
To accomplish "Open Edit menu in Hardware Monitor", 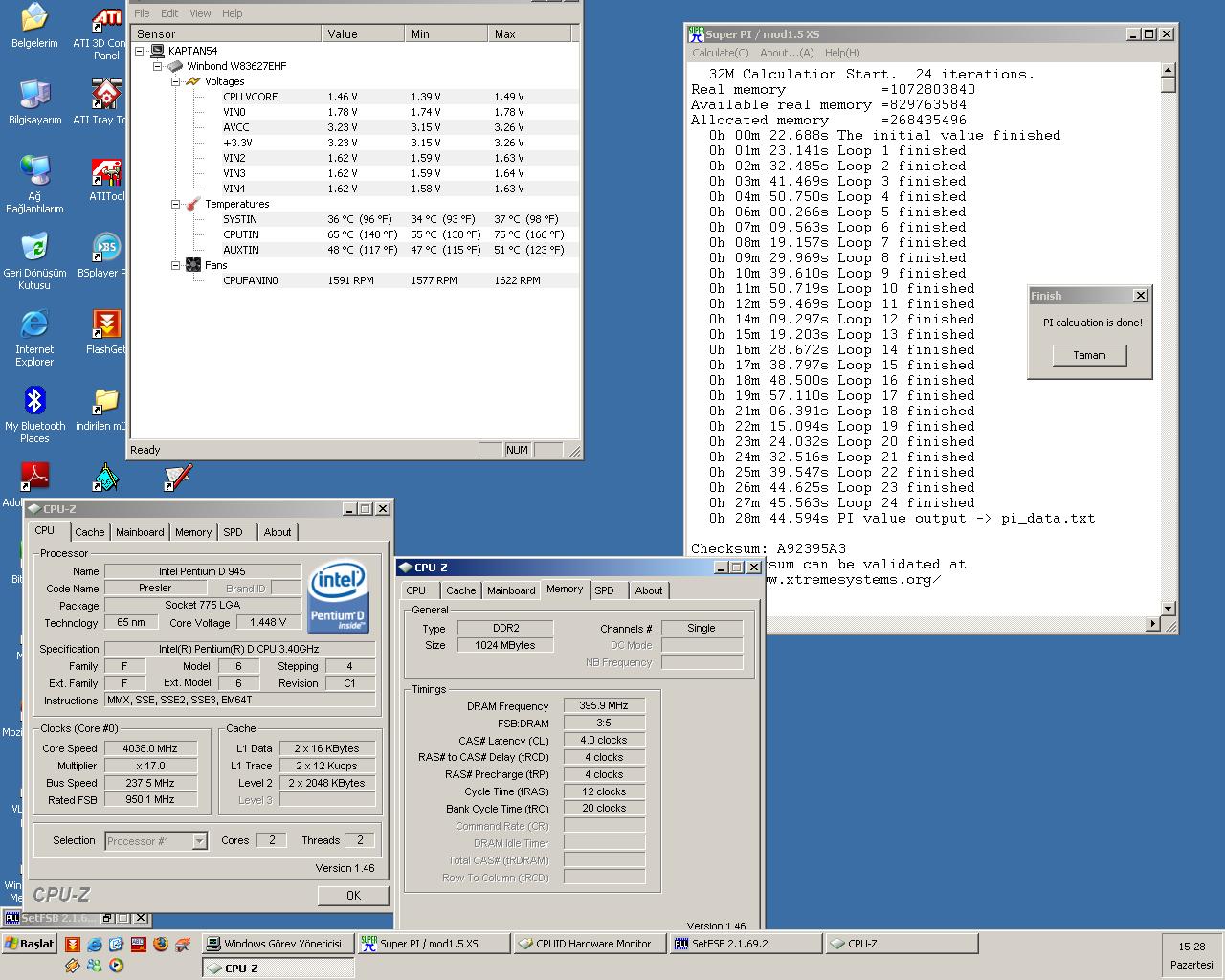I will 169,13.
